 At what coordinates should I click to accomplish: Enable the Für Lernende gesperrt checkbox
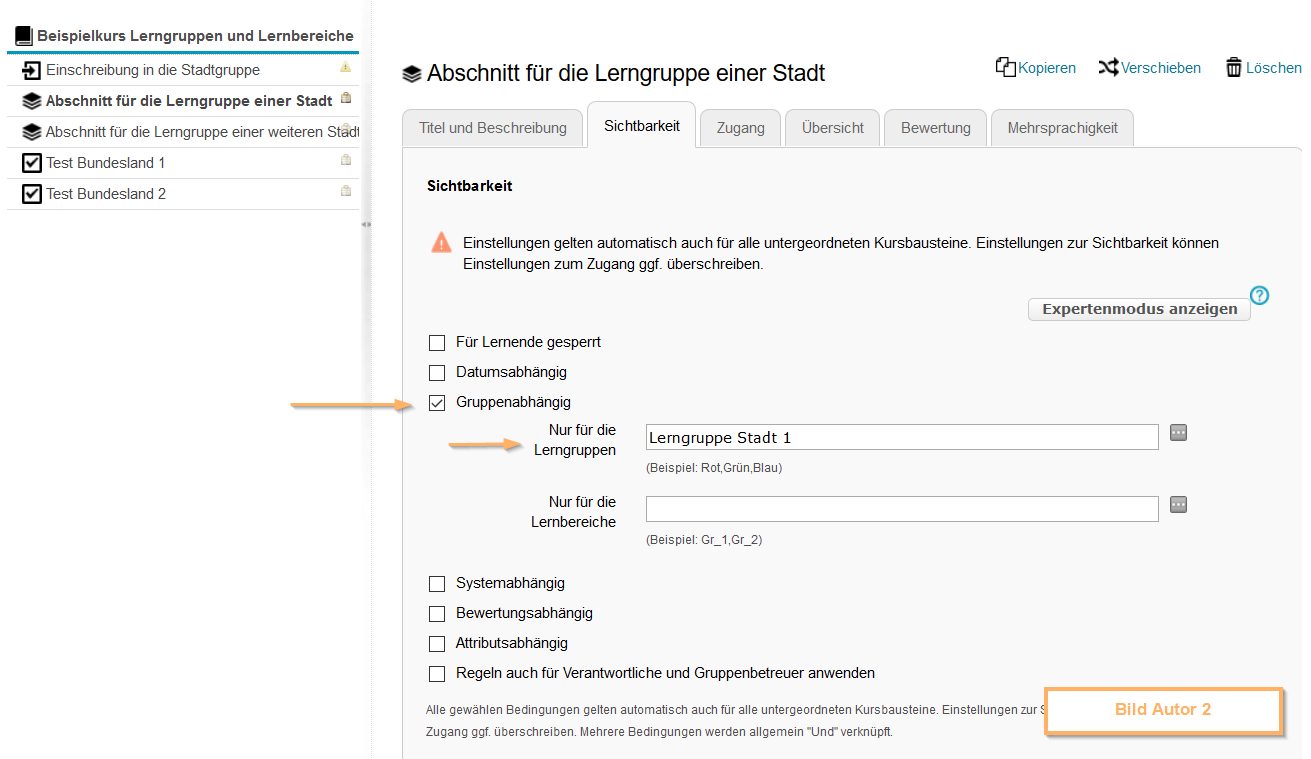coord(437,342)
